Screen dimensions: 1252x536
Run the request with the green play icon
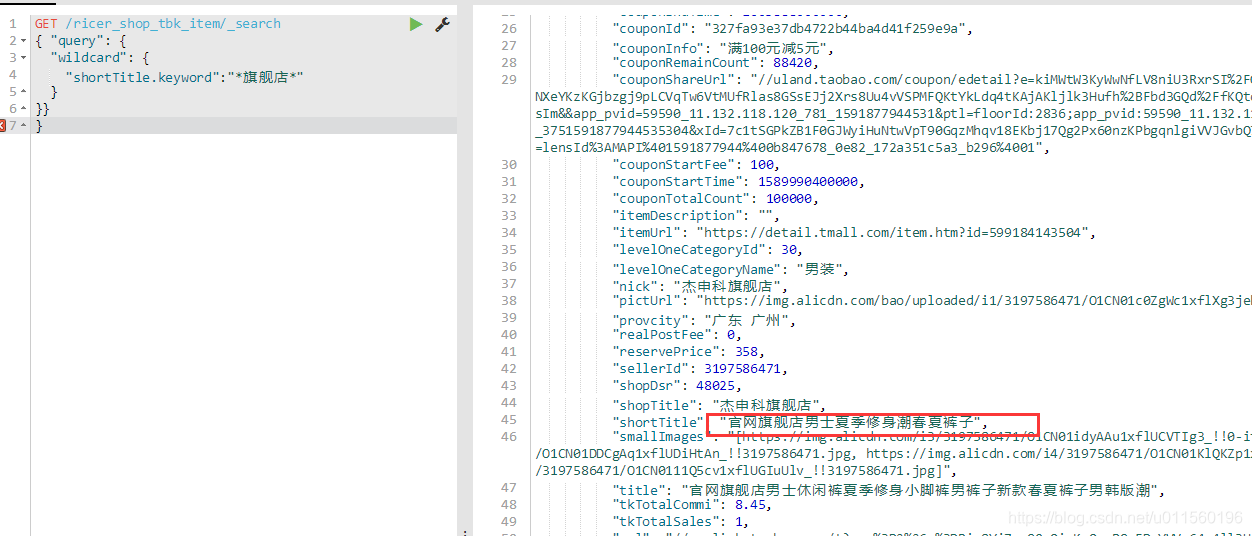(x=416, y=24)
